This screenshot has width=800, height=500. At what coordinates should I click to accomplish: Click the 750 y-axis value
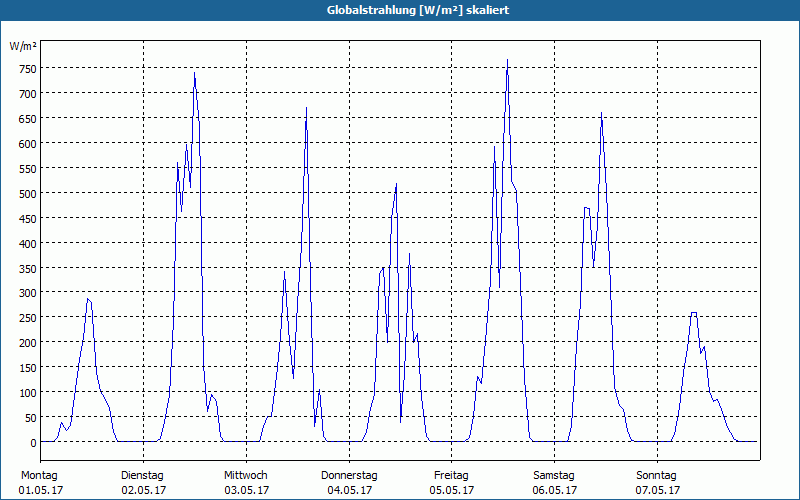point(27,69)
